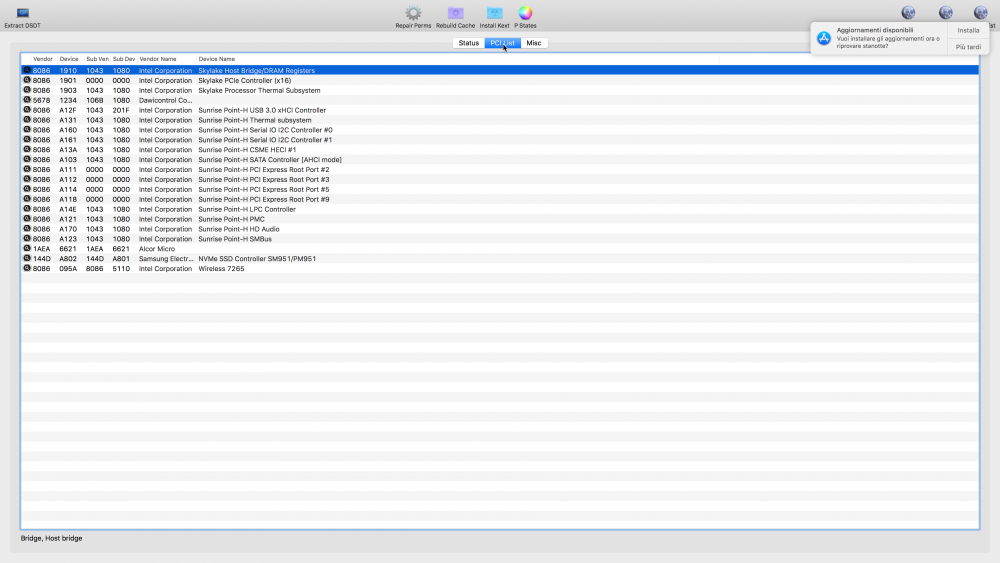Click device ID A170 in HD Audio row
This screenshot has height=563, width=1000.
68,229
